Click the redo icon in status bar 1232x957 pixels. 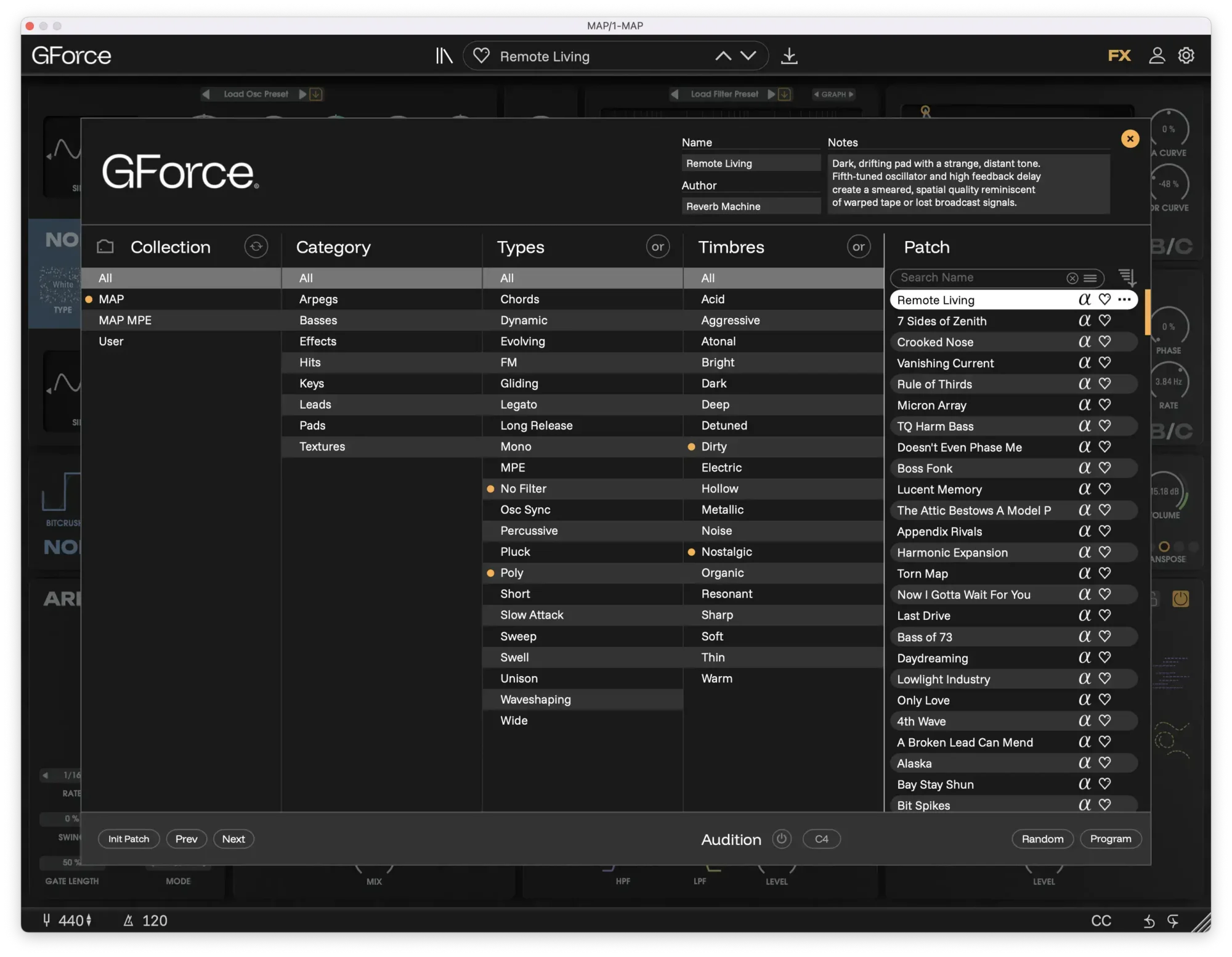click(1173, 921)
